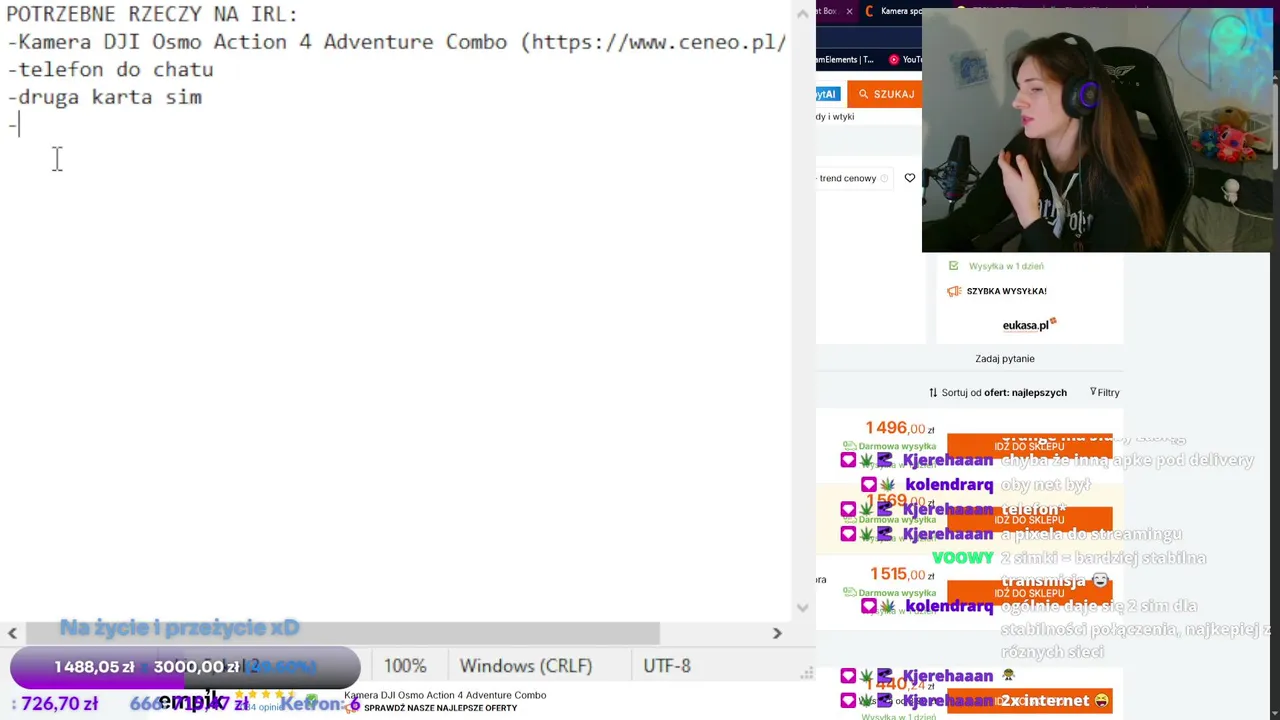
Task: Click the info icon beside trend cenowy
Action: [x=884, y=178]
